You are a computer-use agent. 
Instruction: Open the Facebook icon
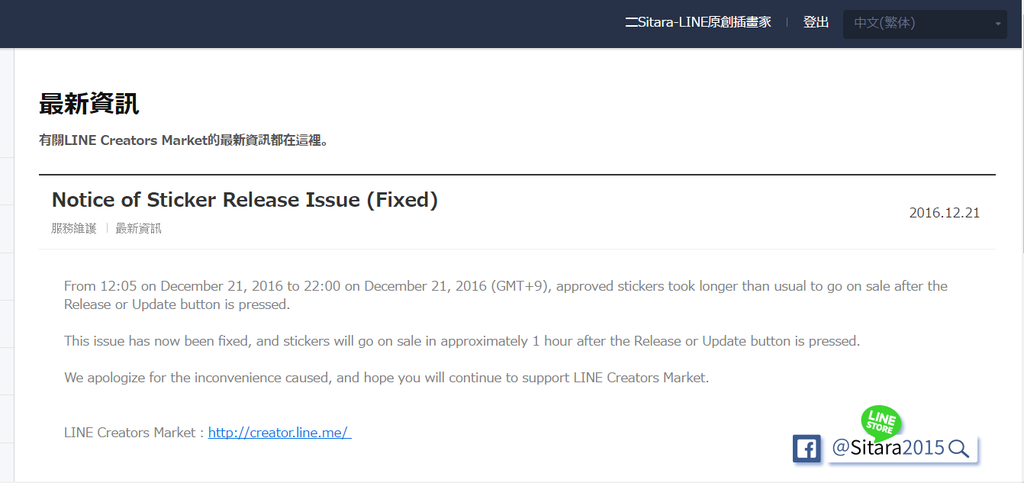pyautogui.click(x=807, y=449)
